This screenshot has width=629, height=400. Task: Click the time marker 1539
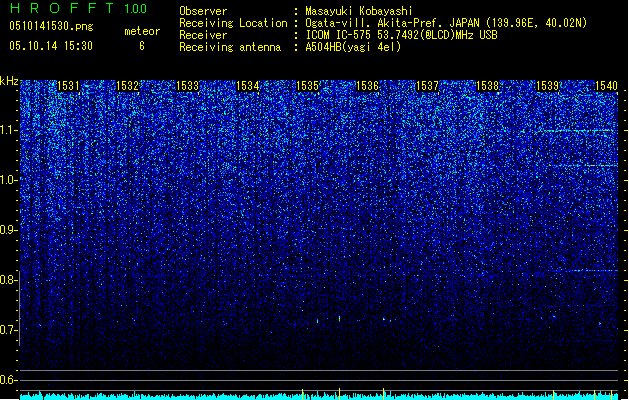tap(548, 86)
